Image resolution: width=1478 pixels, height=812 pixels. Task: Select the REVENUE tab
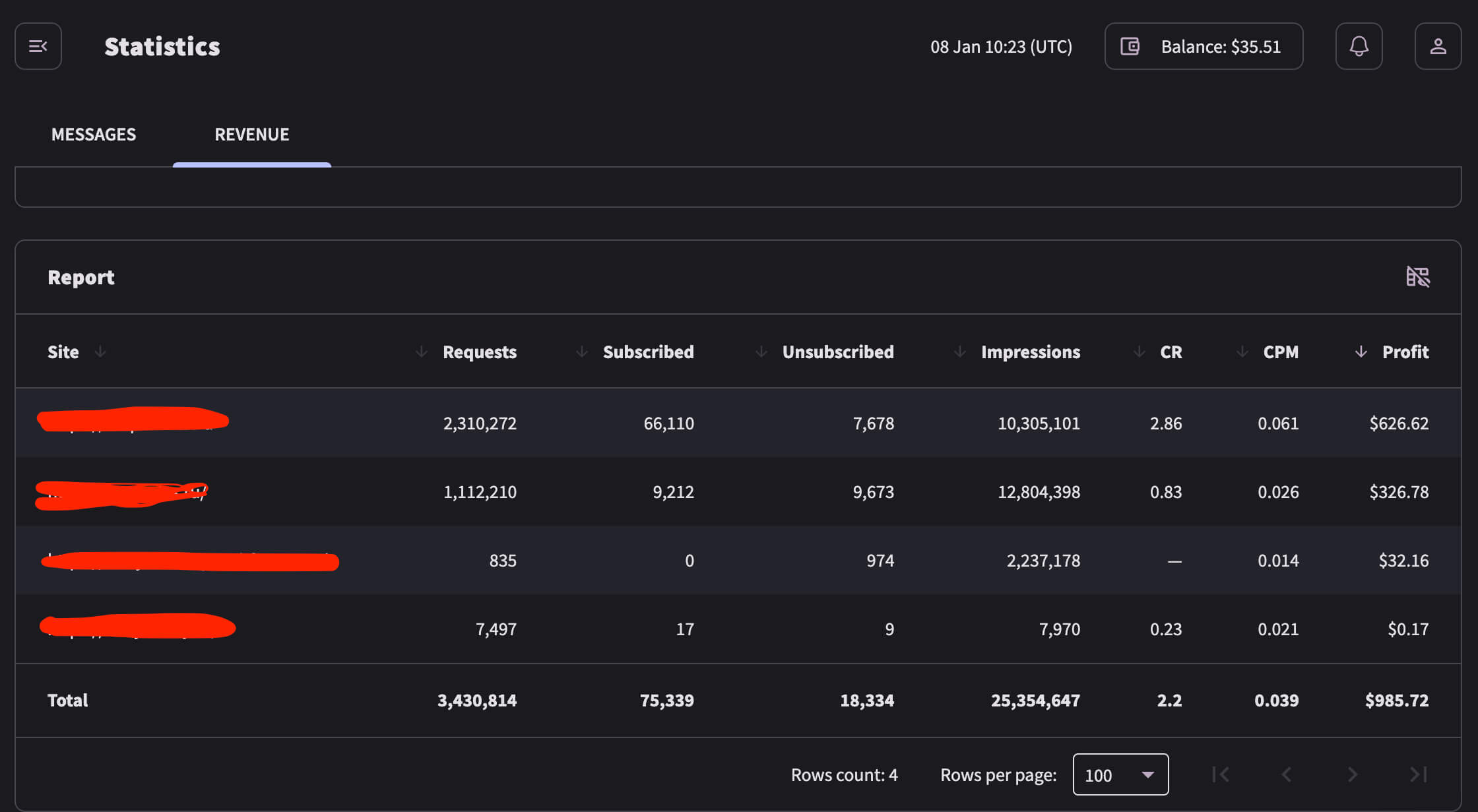[x=252, y=135]
